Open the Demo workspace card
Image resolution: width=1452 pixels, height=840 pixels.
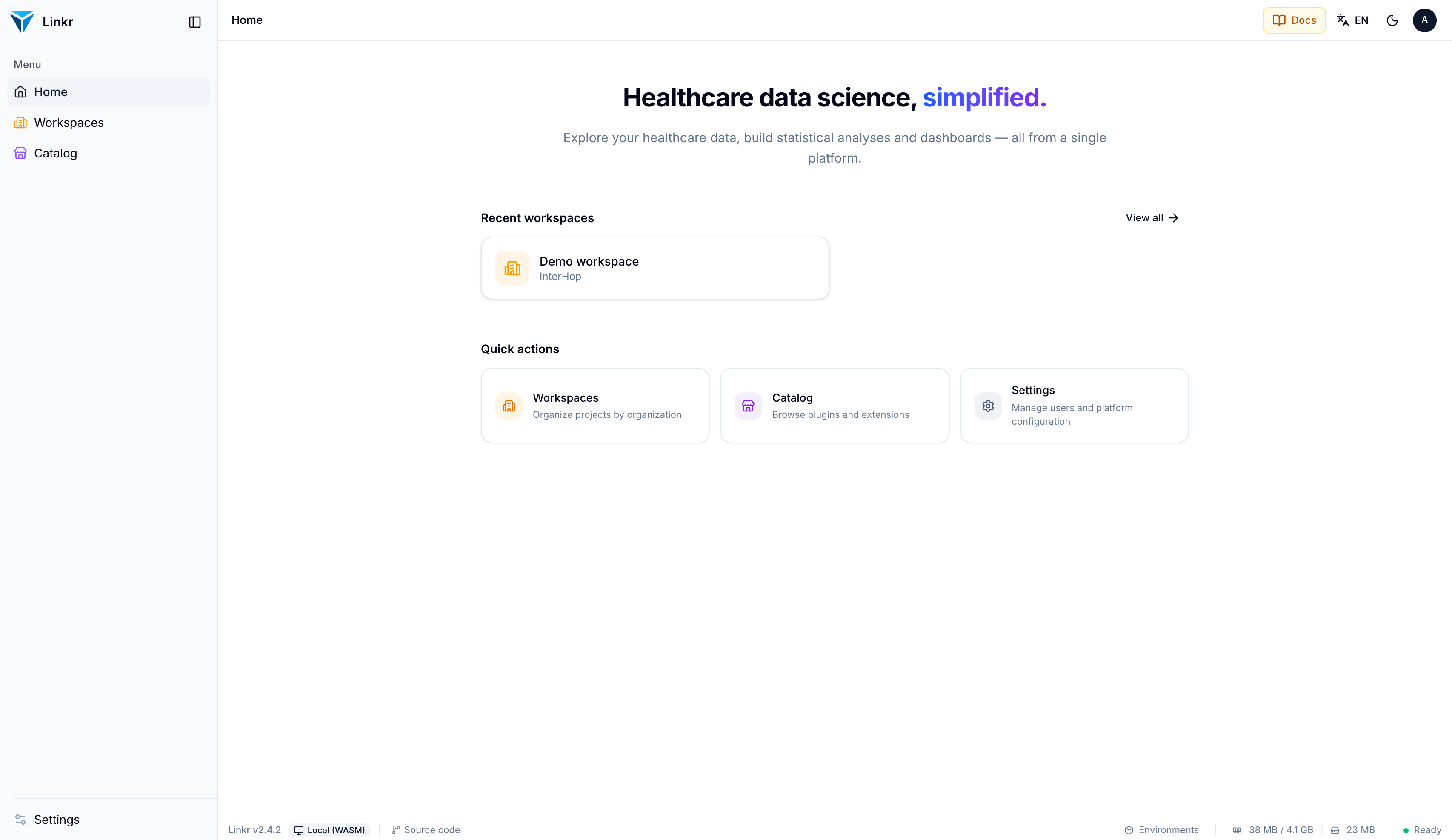[x=655, y=268]
